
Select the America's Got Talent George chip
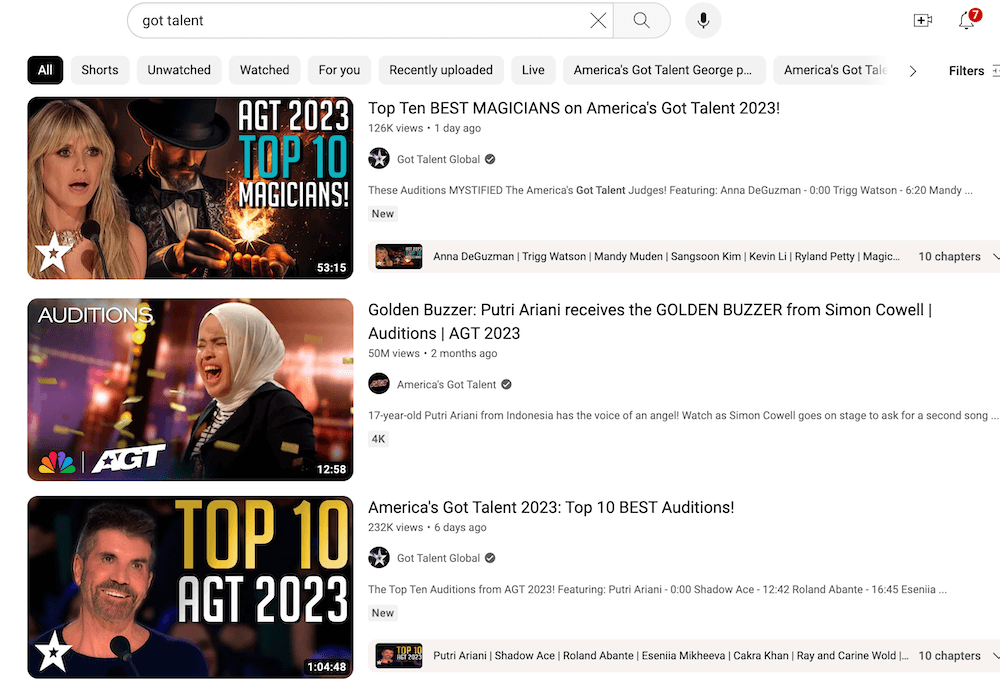click(663, 70)
